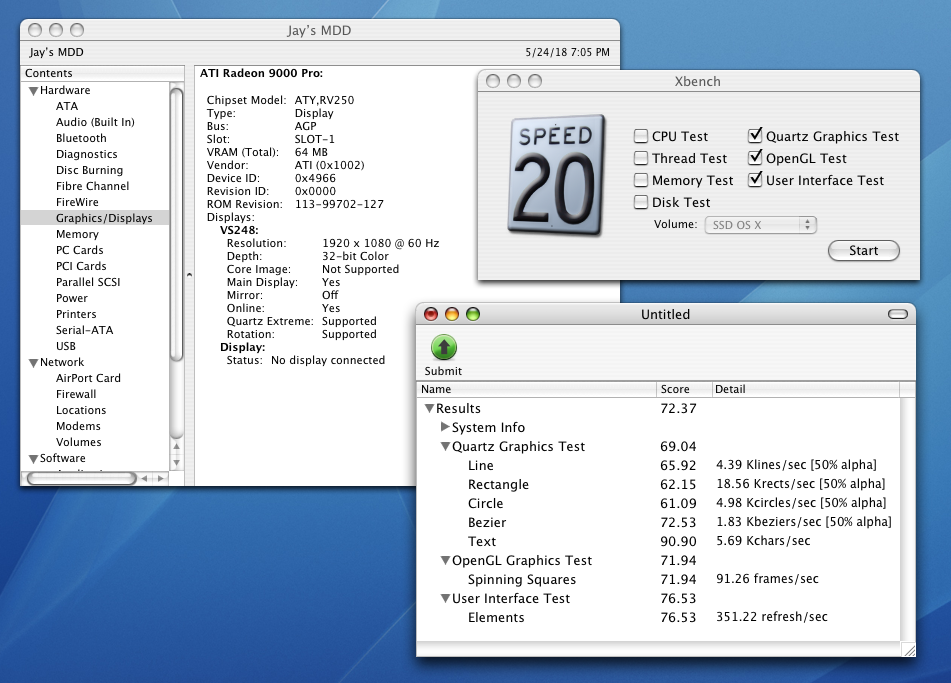Viewport: 951px width, 683px height.
Task: Collapse the Hardware section in Contents
Action: [33, 91]
